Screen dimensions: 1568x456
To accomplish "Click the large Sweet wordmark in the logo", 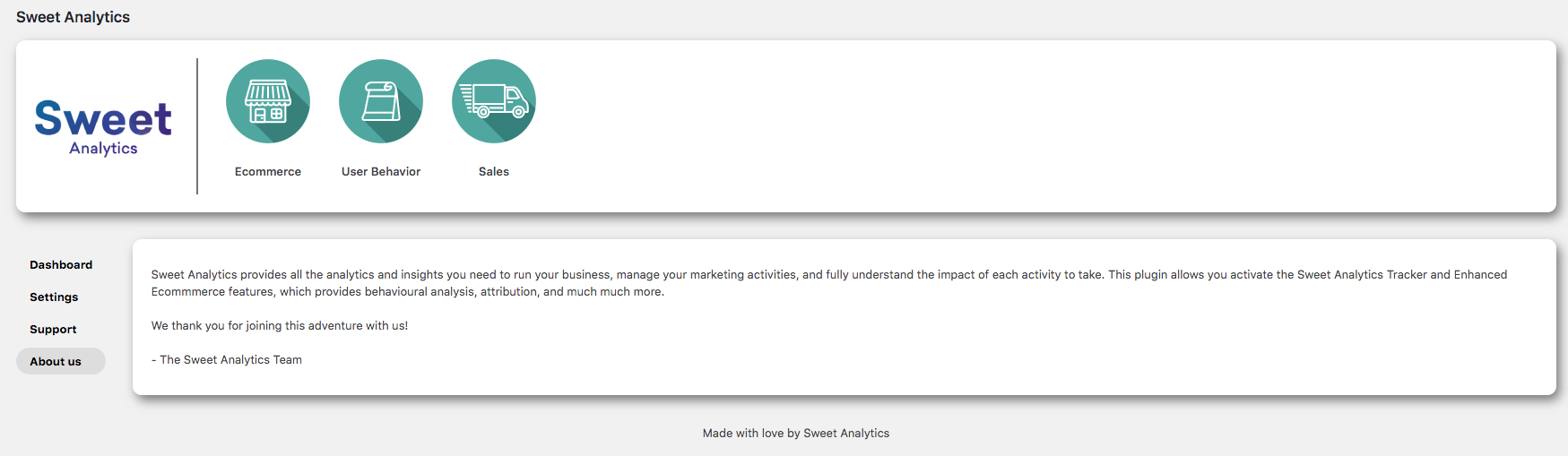I will point(103,118).
